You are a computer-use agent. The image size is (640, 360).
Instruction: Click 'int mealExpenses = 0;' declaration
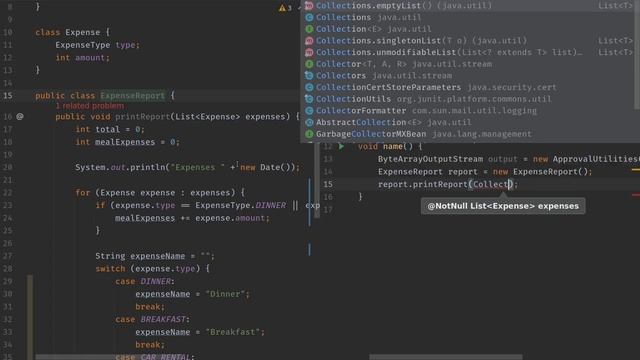click(127, 142)
